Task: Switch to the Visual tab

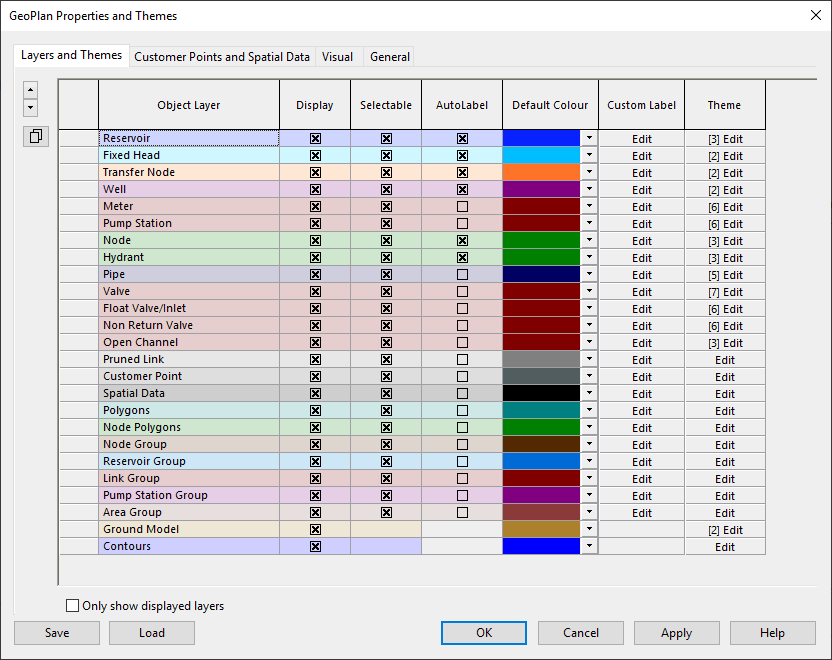Action: [337, 57]
